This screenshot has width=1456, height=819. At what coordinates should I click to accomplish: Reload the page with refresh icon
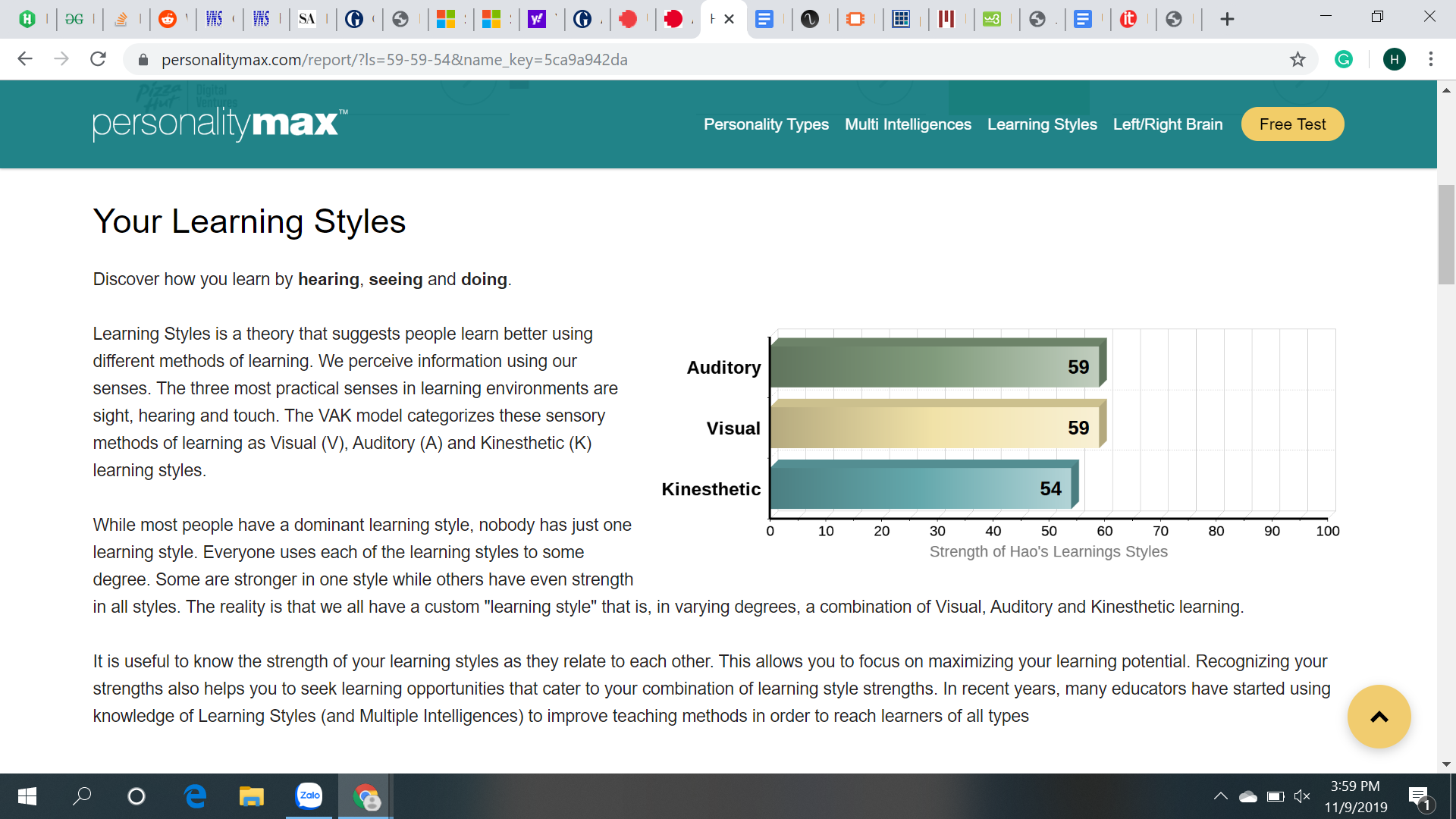[98, 59]
